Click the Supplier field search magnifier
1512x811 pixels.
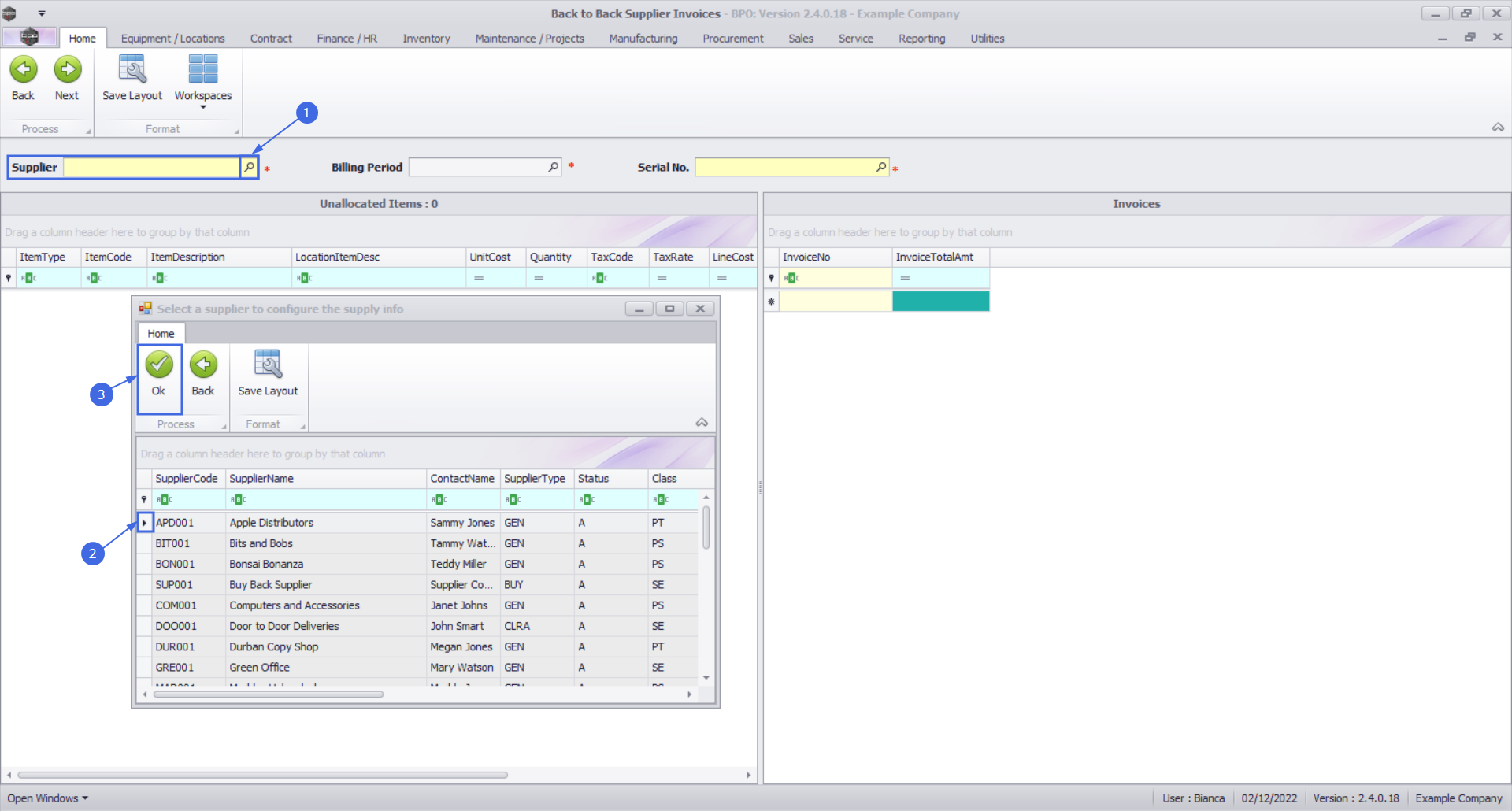249,167
